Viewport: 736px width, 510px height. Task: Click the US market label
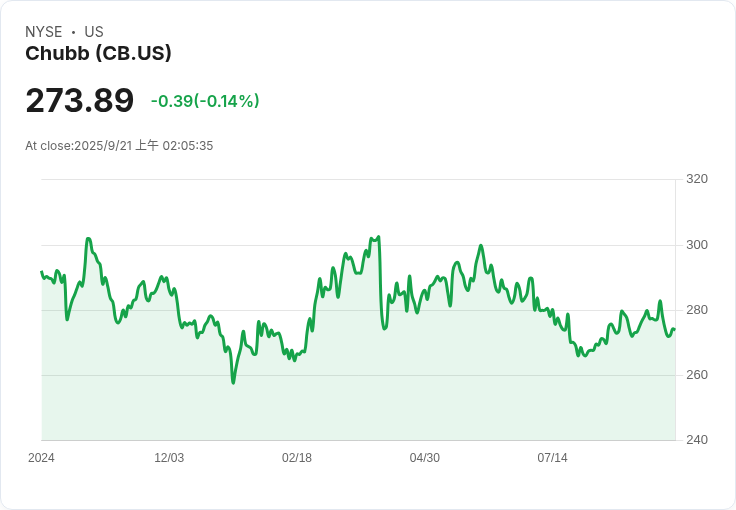[x=94, y=32]
